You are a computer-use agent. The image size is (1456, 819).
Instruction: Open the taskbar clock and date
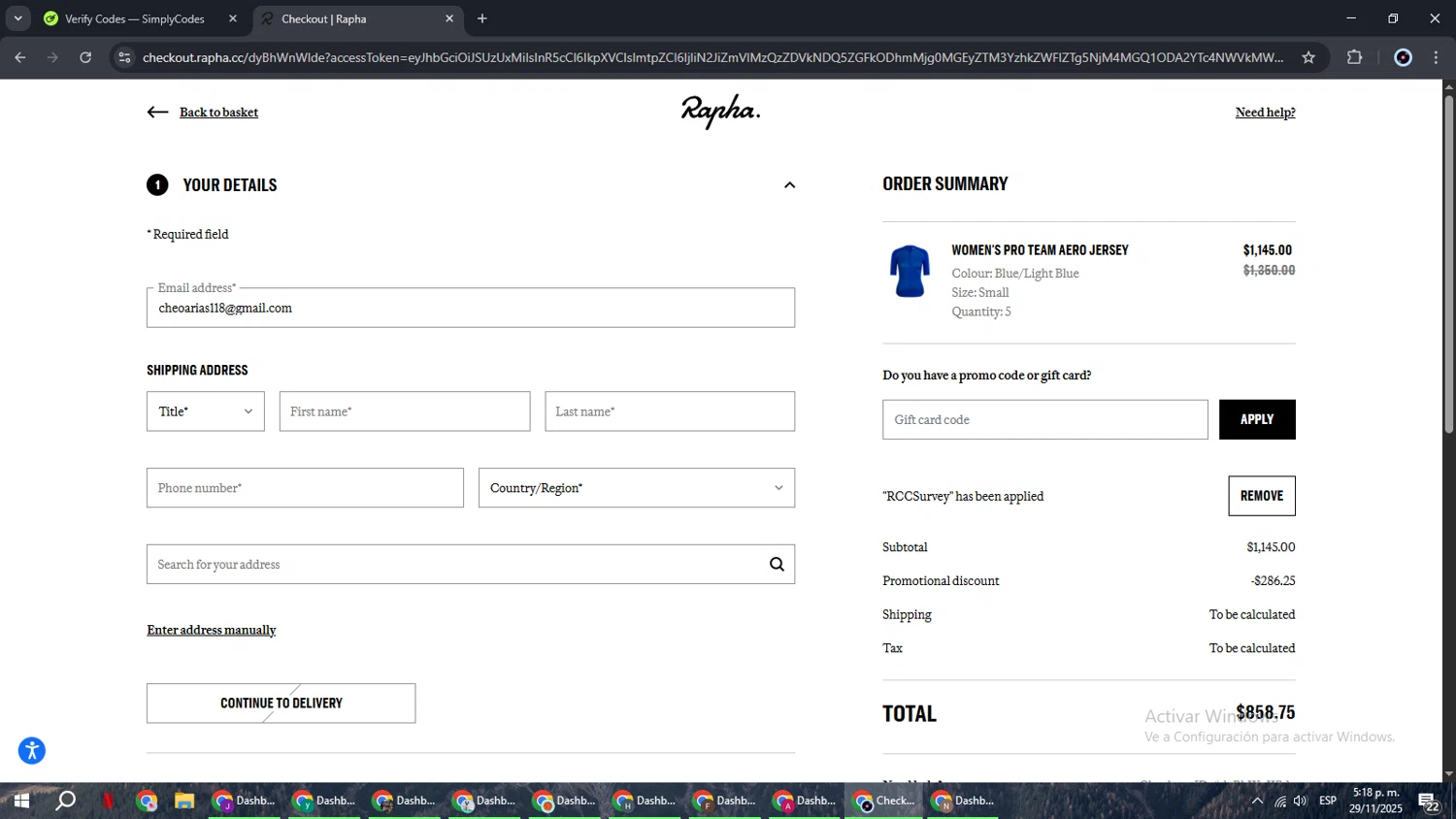coord(1375,801)
